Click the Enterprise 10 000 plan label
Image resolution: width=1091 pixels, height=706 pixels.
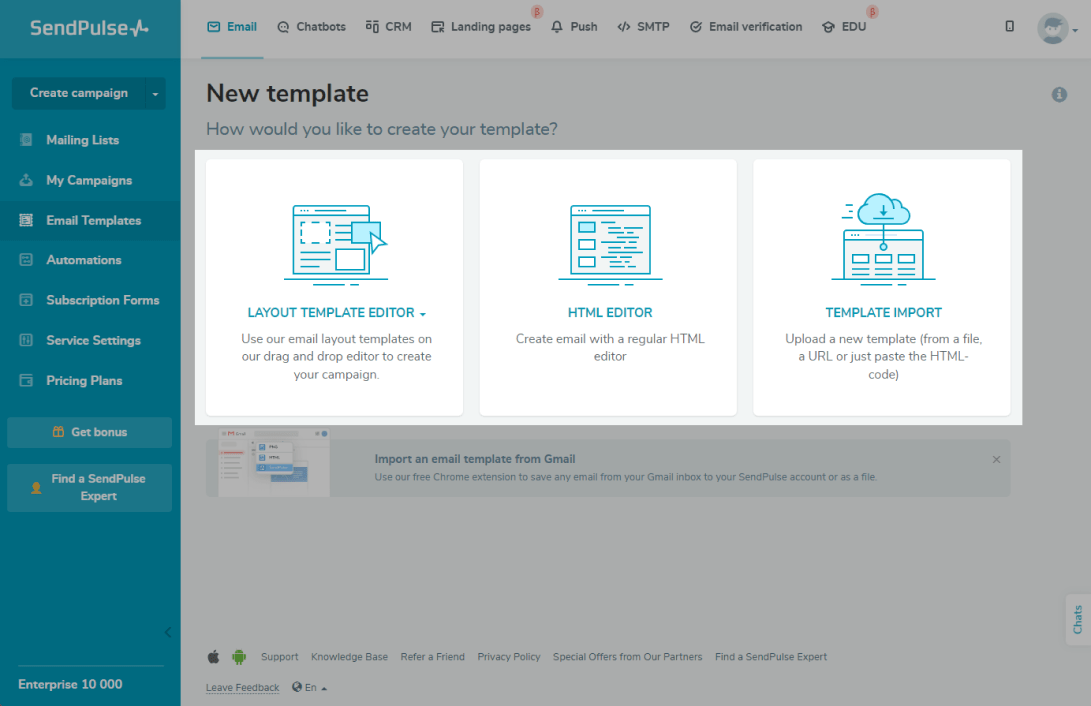70,684
